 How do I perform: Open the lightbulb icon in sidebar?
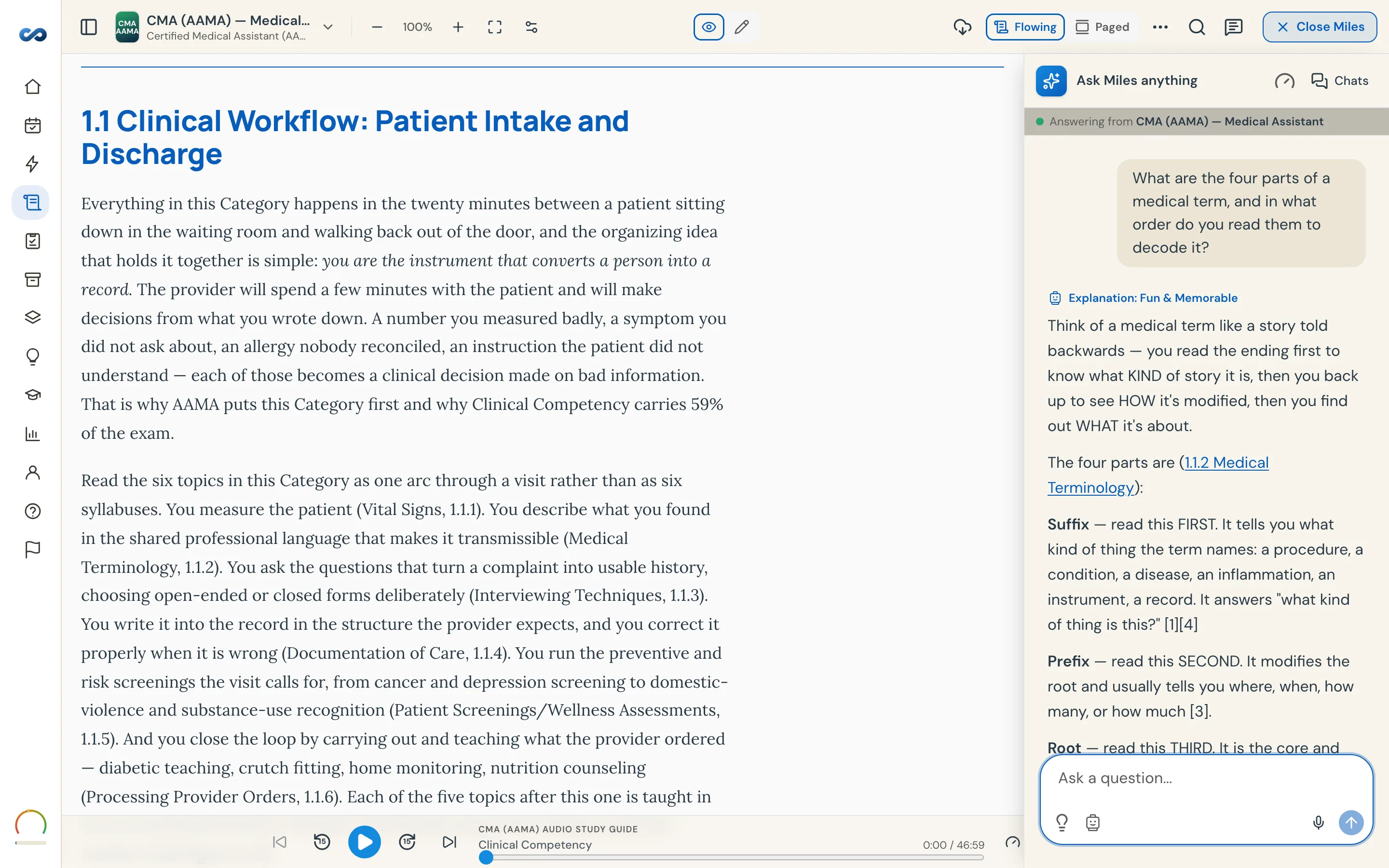click(x=33, y=356)
